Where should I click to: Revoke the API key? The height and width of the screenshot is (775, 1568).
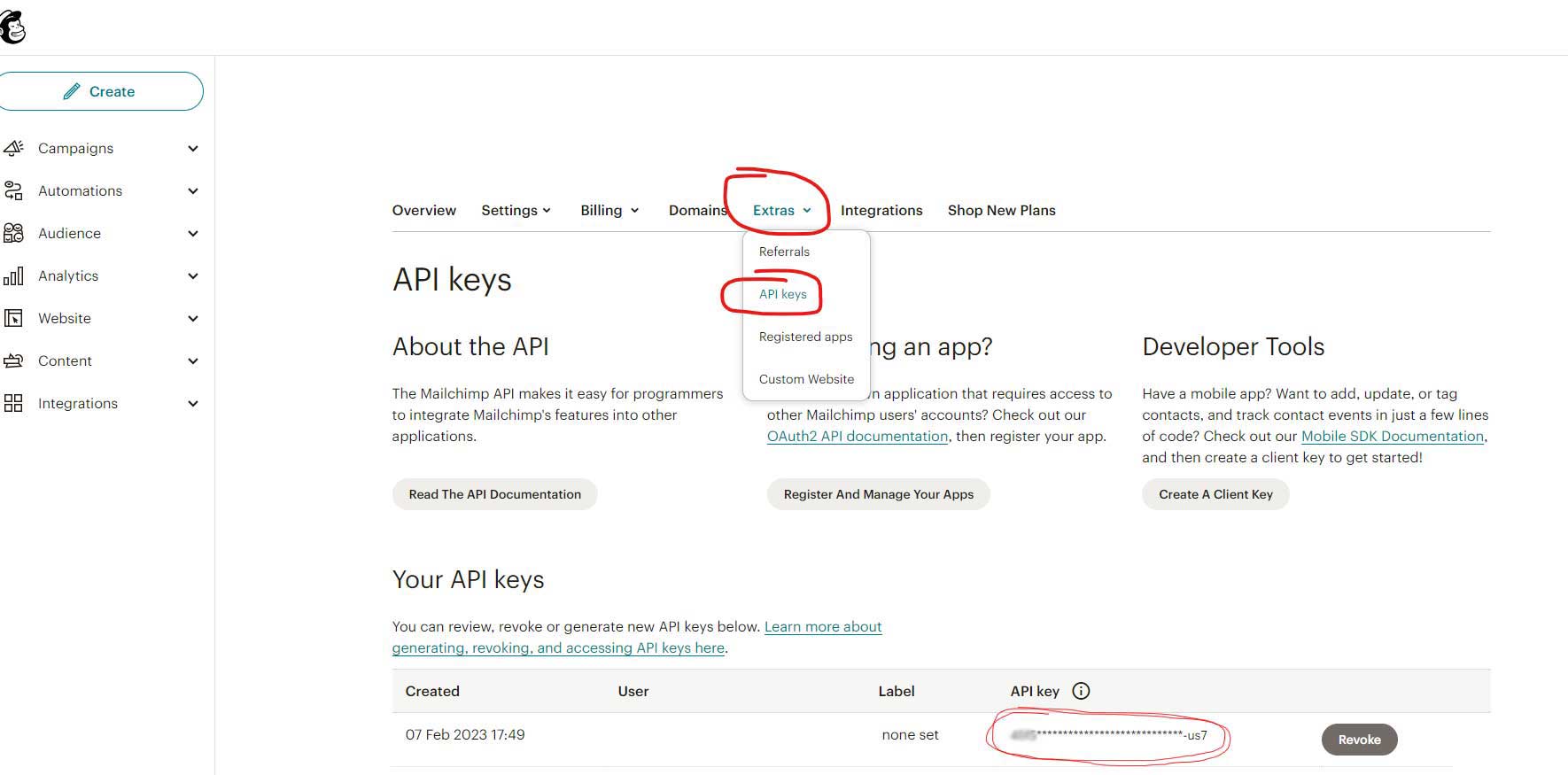1359,740
